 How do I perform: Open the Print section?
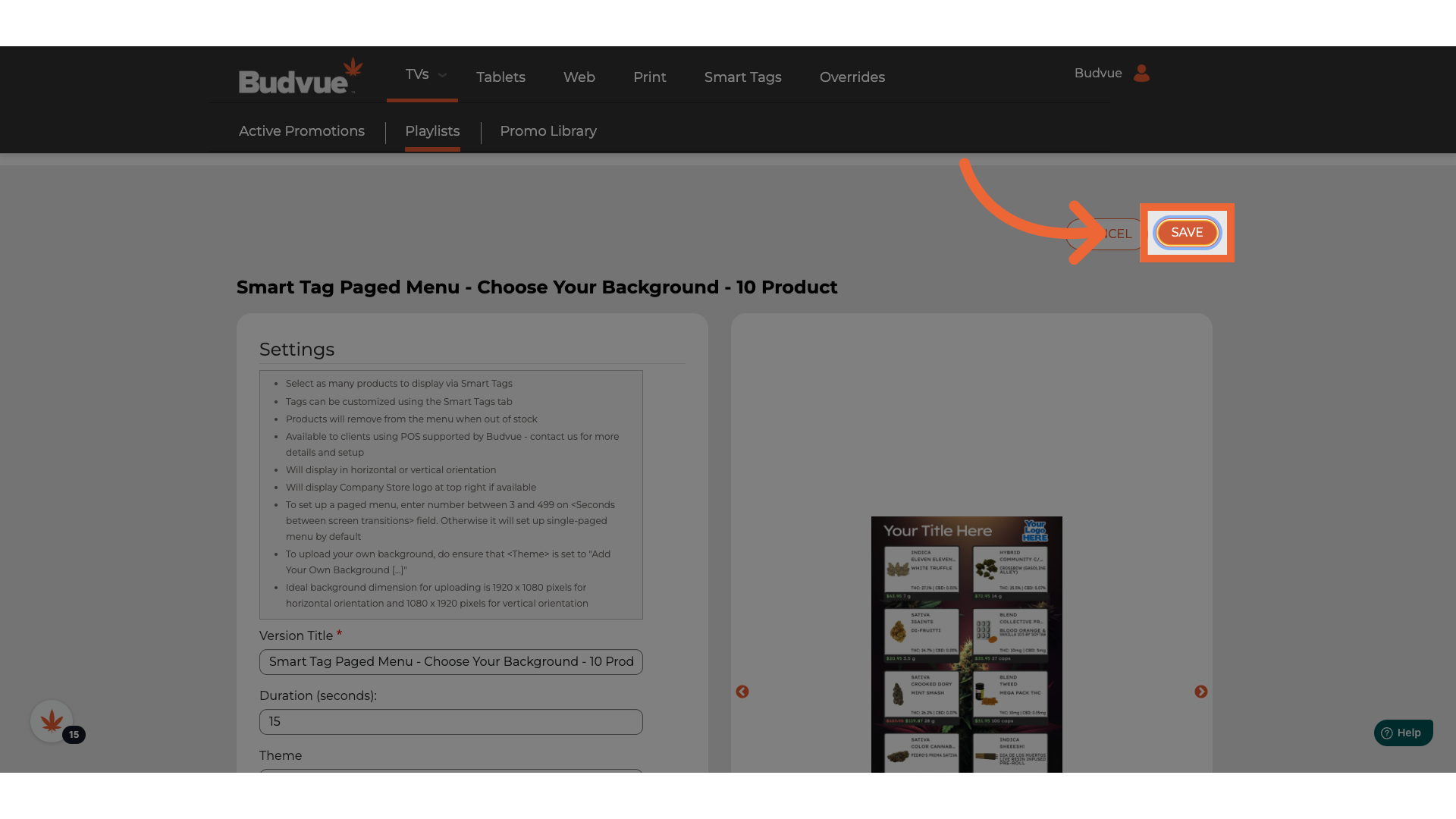(649, 77)
